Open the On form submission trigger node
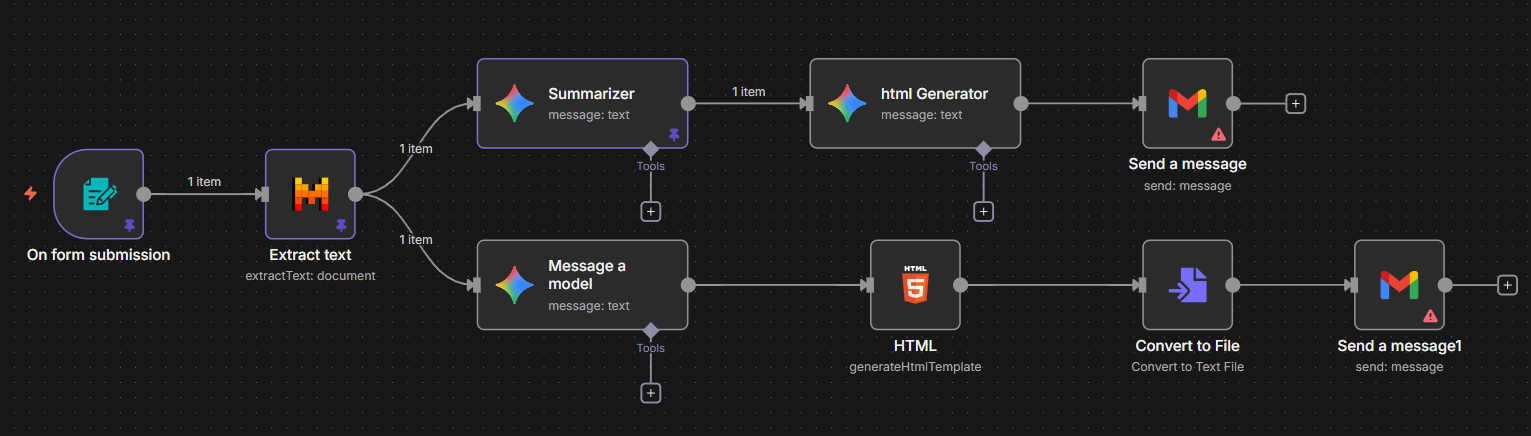The image size is (1531, 436). pos(98,194)
